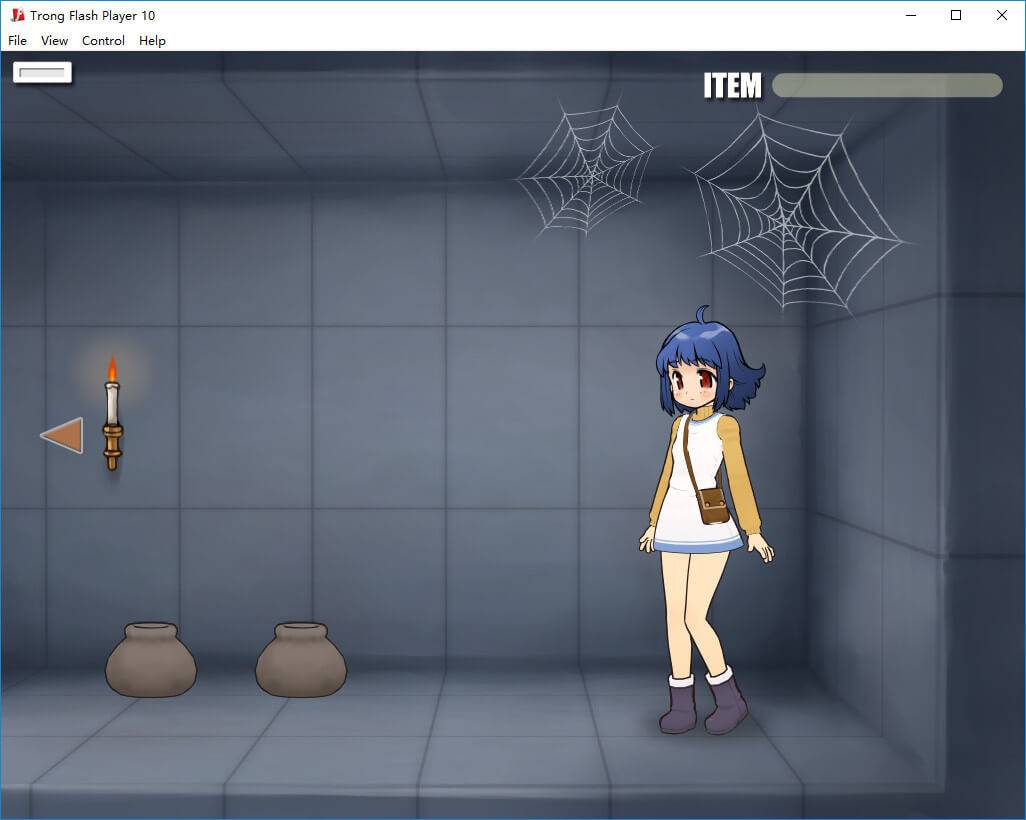Minimize the Flash Player window

click(910, 15)
